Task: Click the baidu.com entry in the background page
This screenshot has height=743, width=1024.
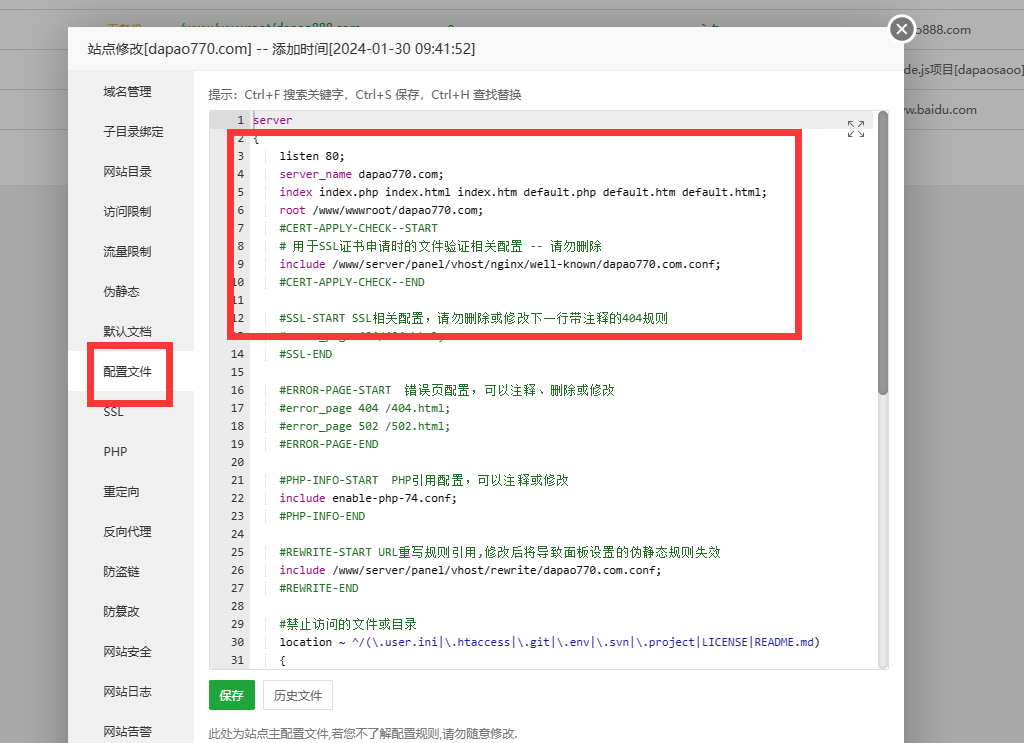Action: 941,110
